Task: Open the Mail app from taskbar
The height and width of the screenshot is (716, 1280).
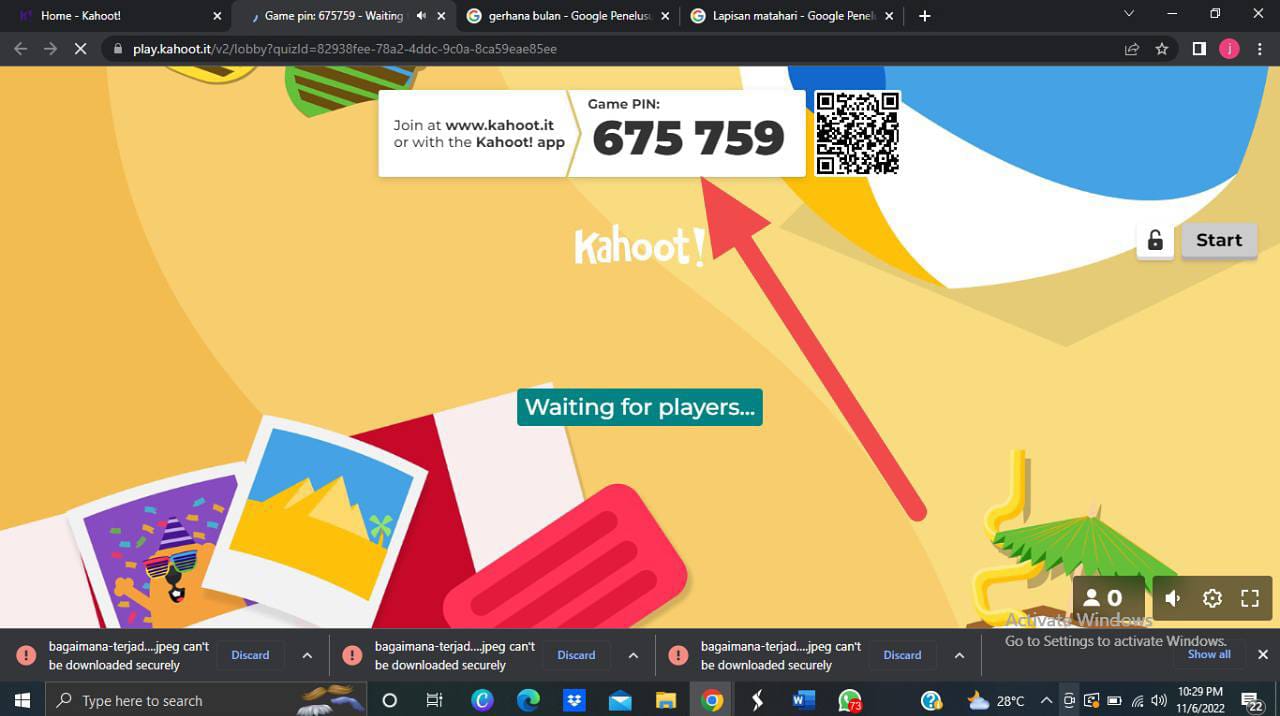Action: pos(620,700)
